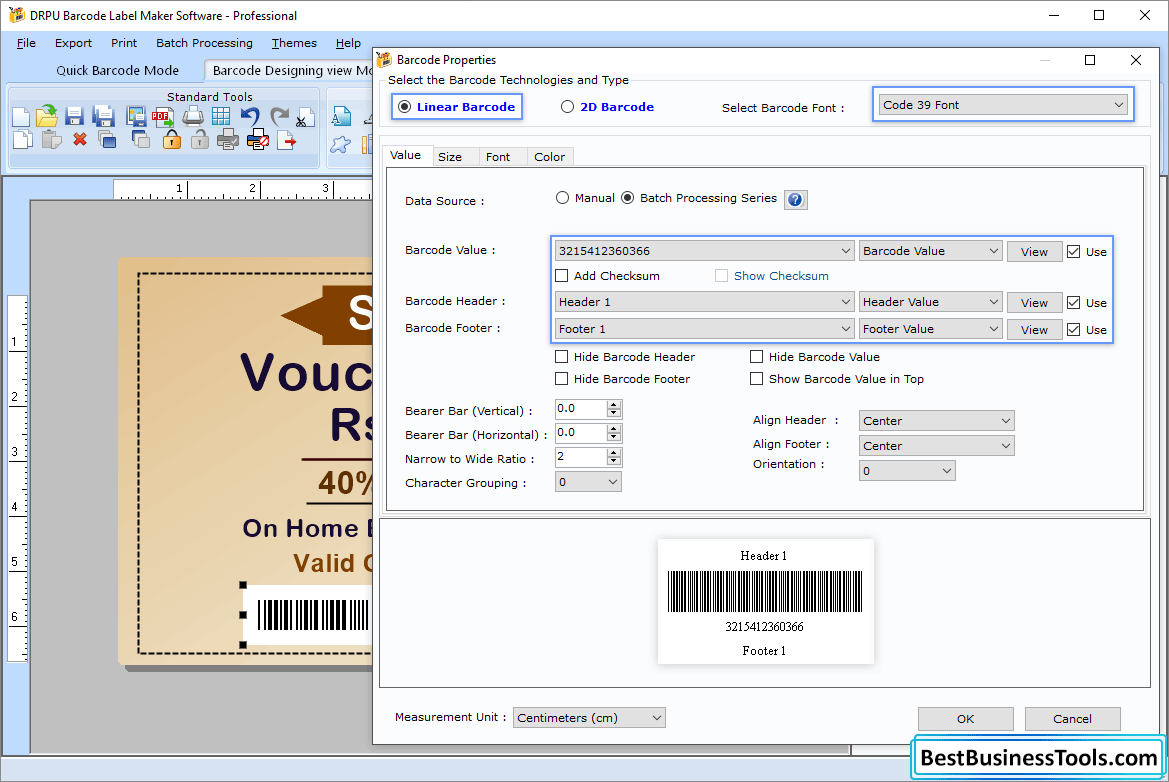
Task: Open a saved label file
Action: pos(46,116)
